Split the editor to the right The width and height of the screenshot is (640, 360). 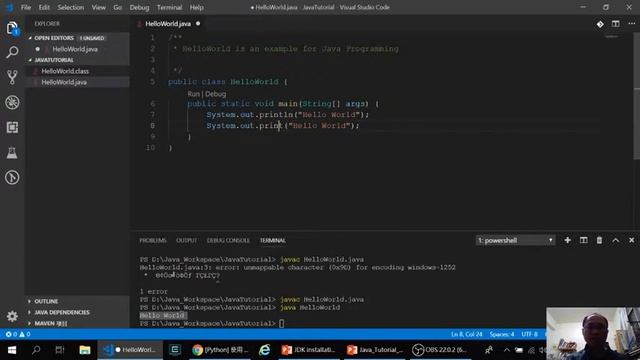(x=616, y=24)
